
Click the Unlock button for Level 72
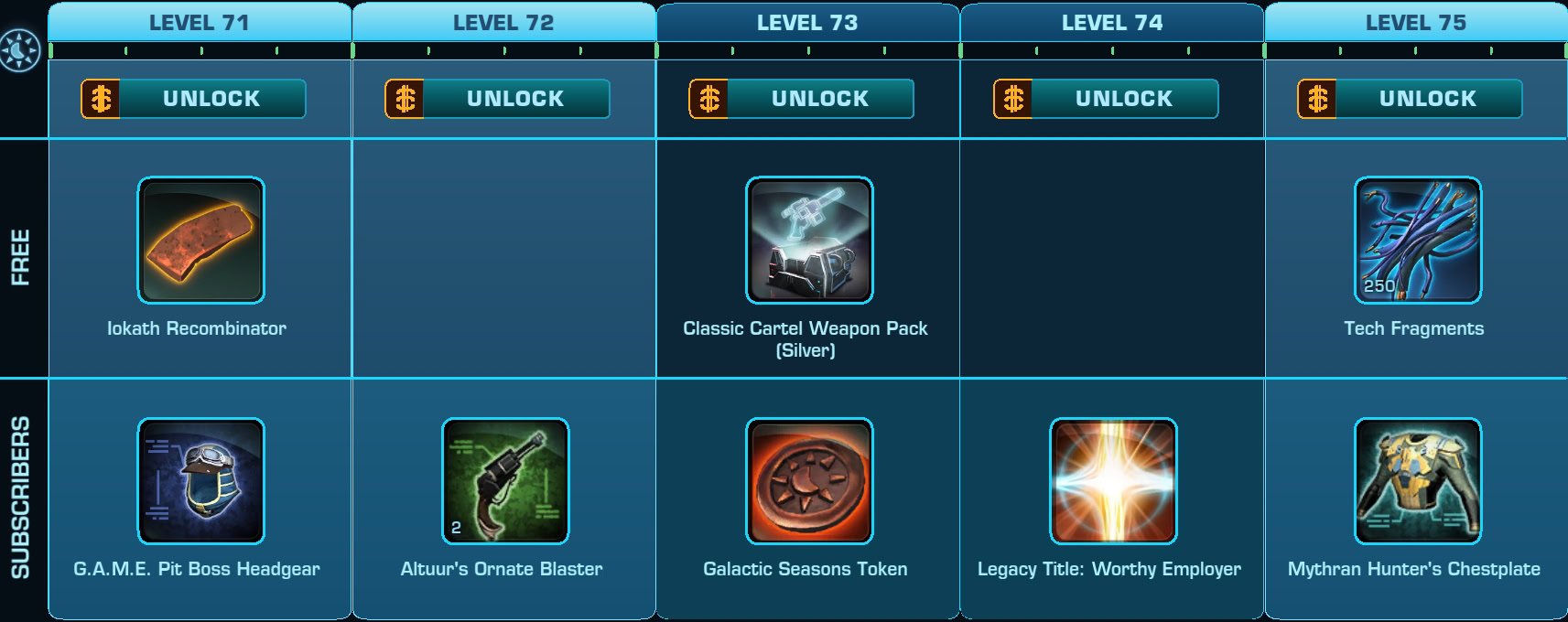497,99
